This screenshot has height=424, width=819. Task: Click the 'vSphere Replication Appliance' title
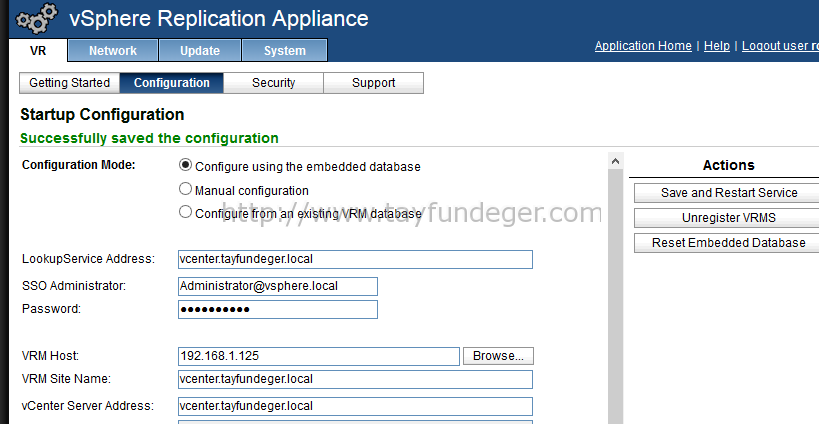[x=219, y=18]
